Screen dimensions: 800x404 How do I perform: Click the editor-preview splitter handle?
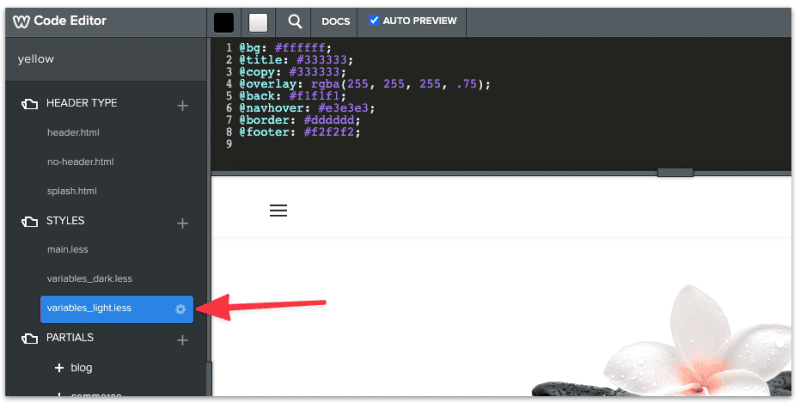coord(675,172)
